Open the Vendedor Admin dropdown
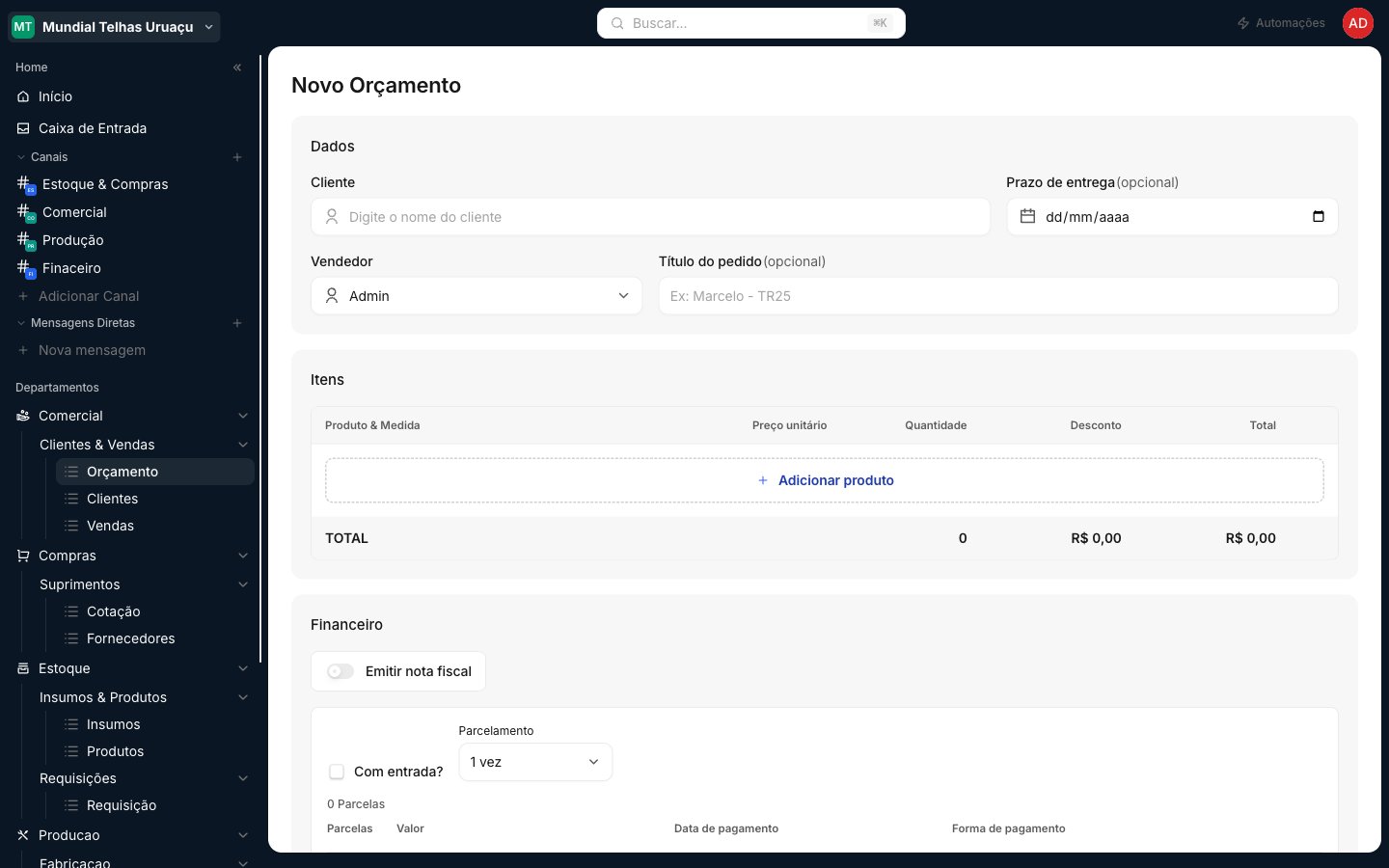 coord(477,296)
